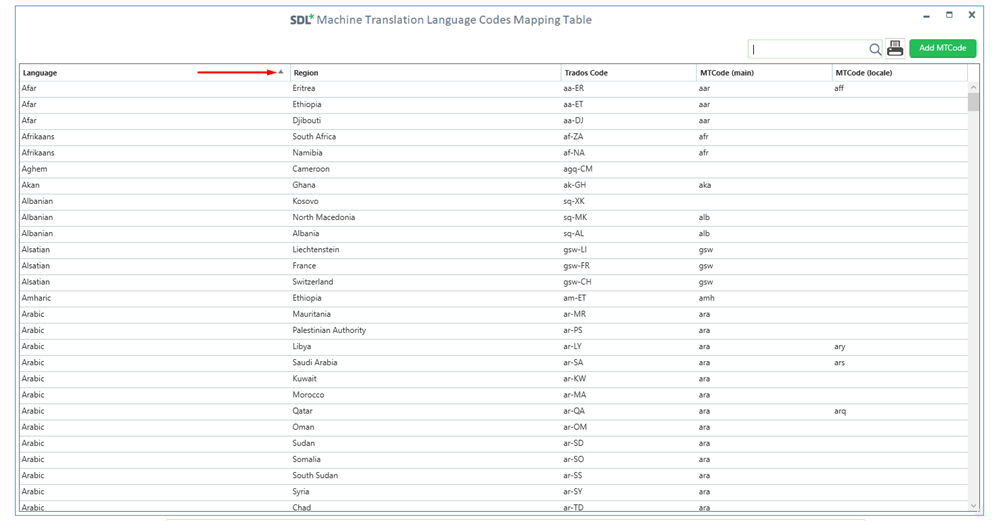Select the Syria region cell
Viewport: 1000px width, 521px height.
tap(300, 492)
